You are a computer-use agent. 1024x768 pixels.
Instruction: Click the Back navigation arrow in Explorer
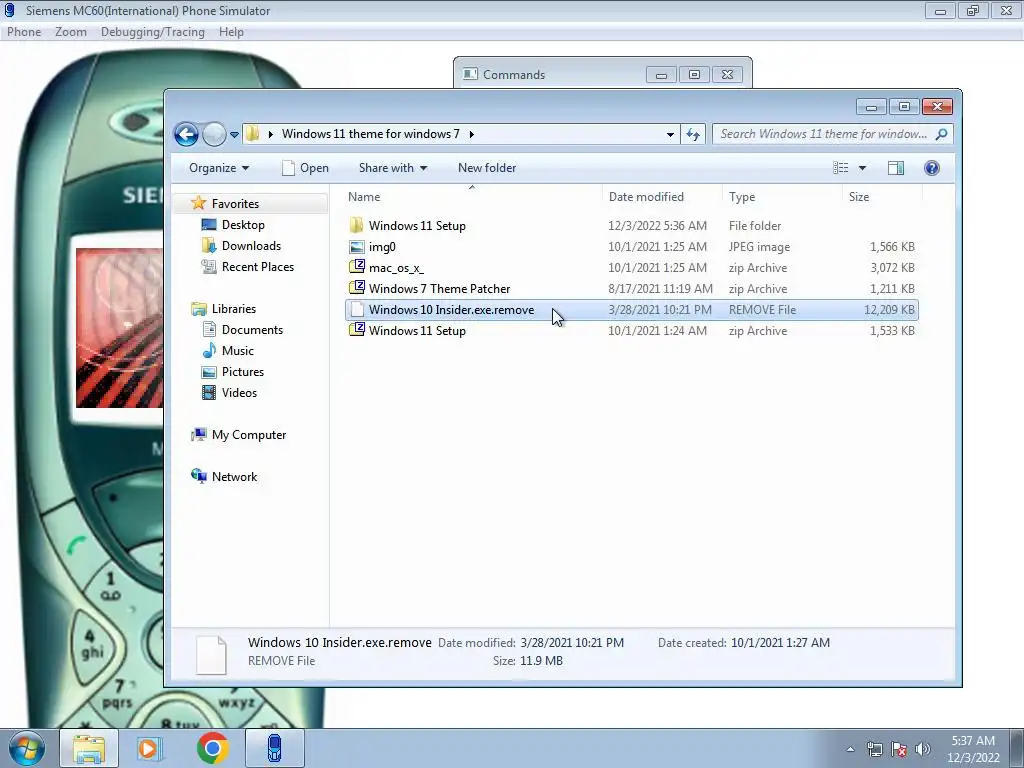point(186,135)
